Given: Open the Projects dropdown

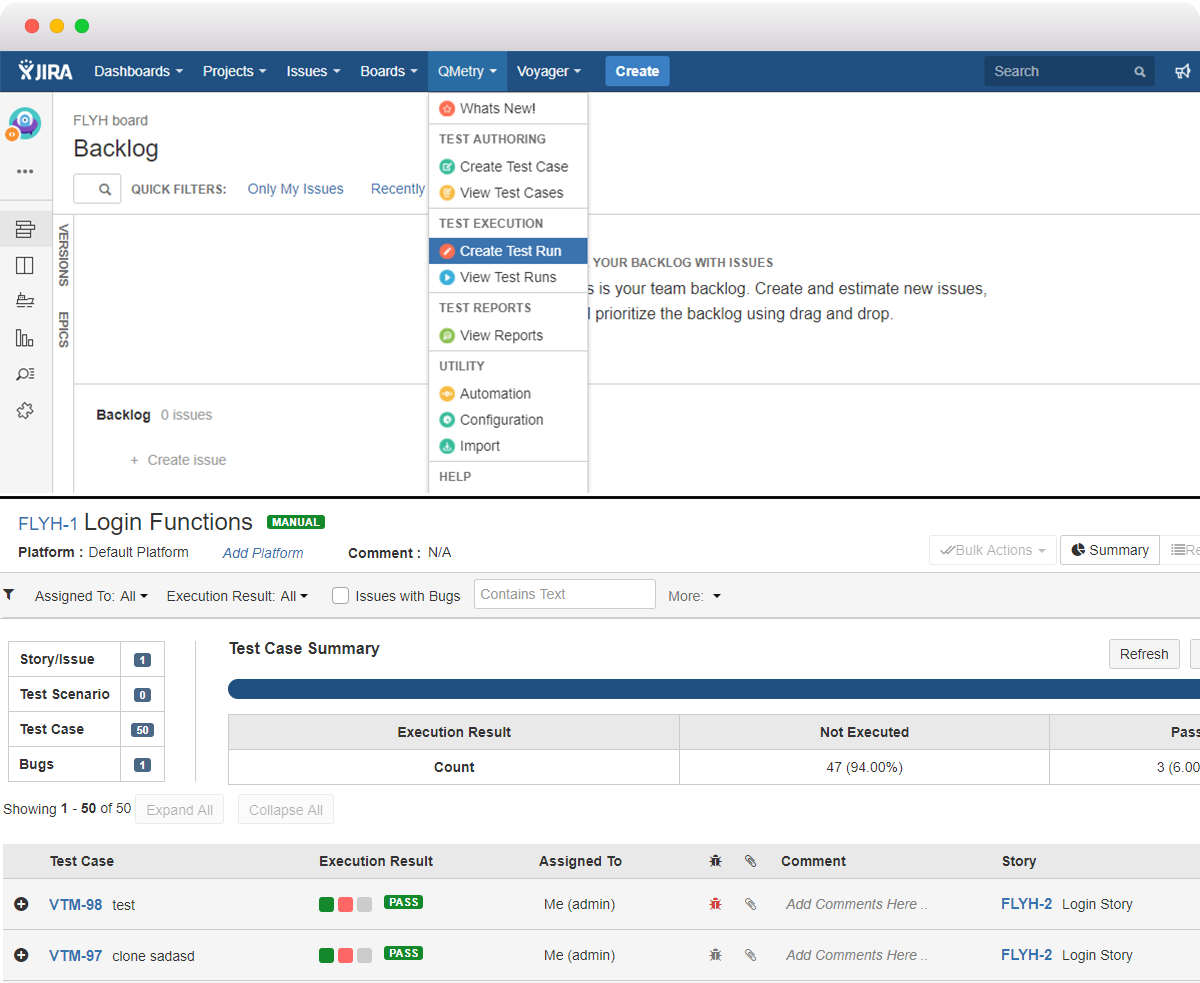Looking at the screenshot, I should [x=234, y=71].
